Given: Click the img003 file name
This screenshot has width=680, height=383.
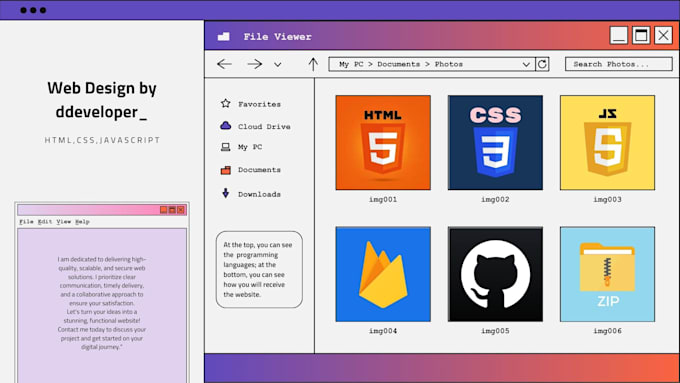Looking at the screenshot, I should (607, 200).
